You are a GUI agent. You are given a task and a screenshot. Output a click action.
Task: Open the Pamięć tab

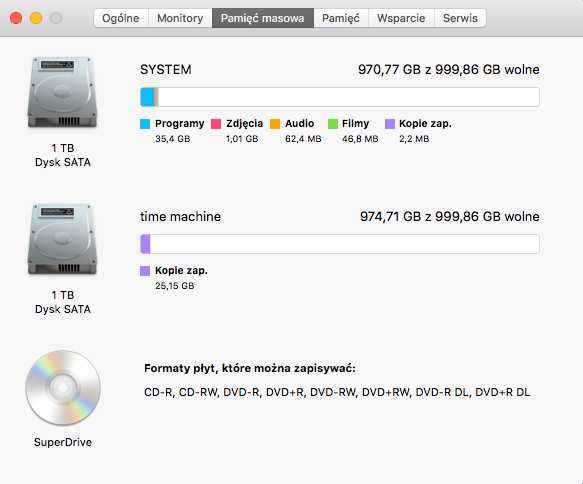[x=341, y=18]
